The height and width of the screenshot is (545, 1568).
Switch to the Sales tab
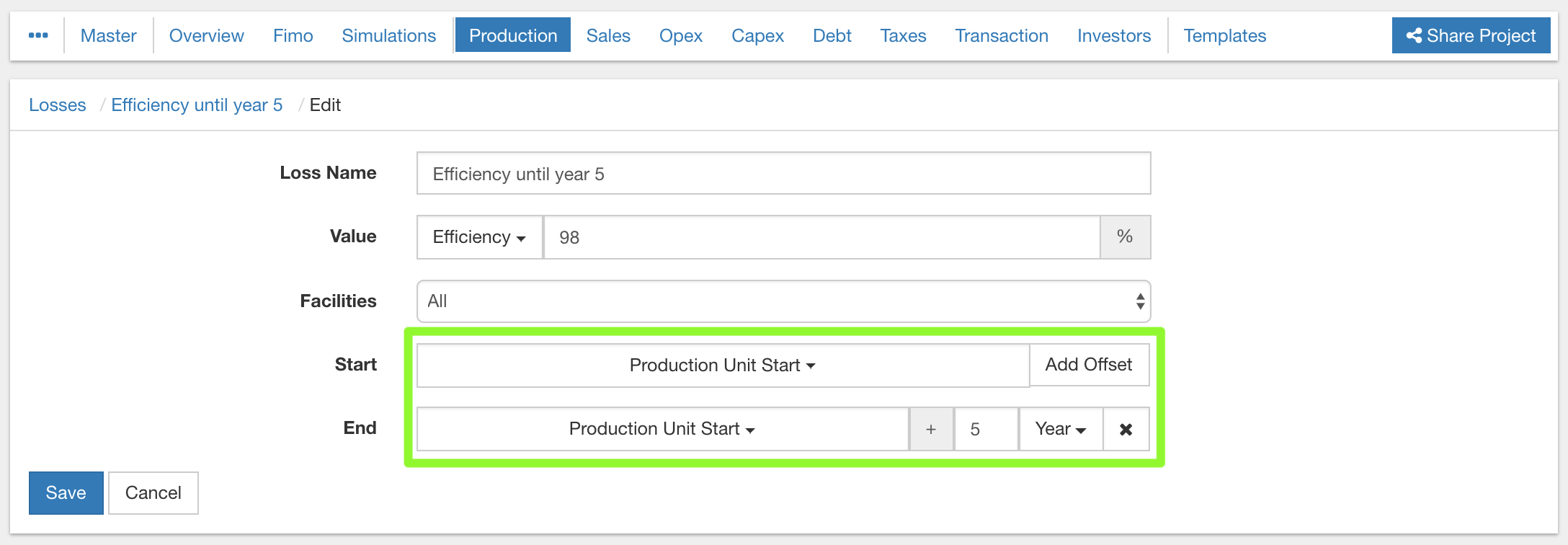click(607, 35)
